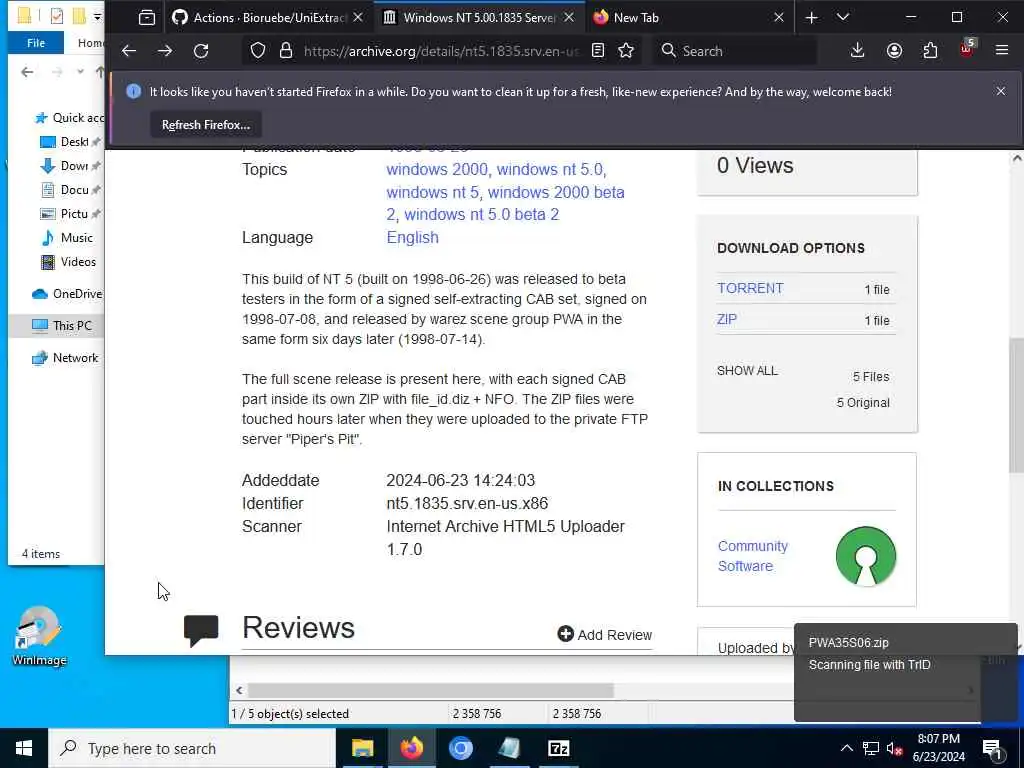The width and height of the screenshot is (1024, 768).
Task: Open the tracking protection shield icon
Action: pyautogui.click(x=258, y=51)
